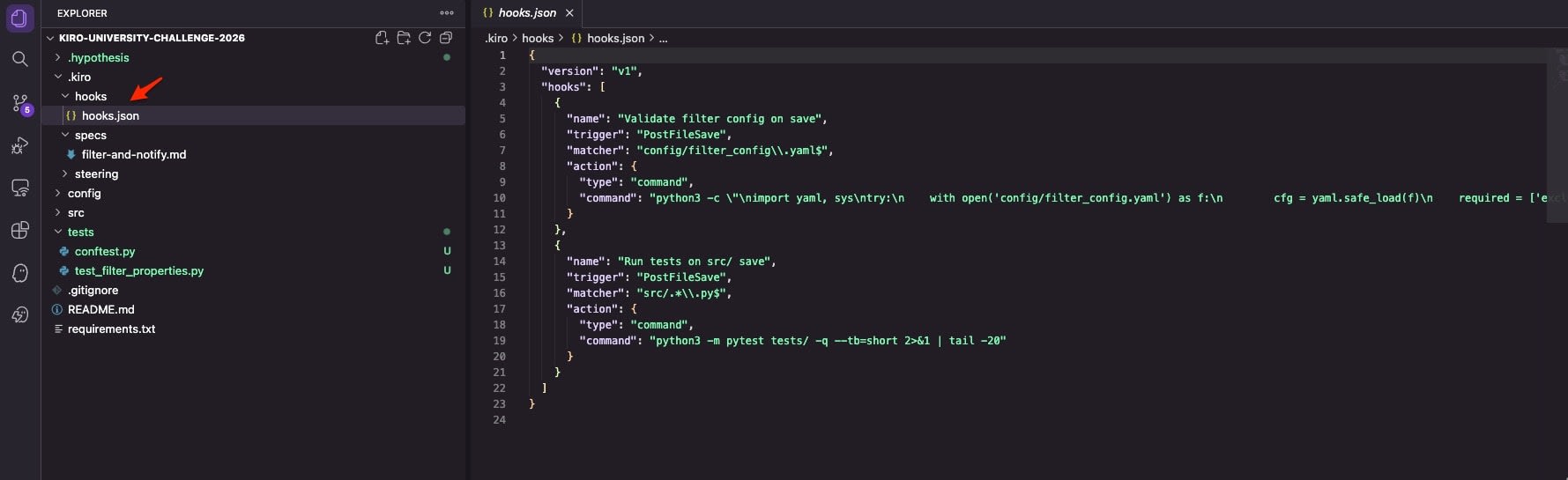Open the Run and Debug view
The image size is (1568, 480).
[19, 145]
